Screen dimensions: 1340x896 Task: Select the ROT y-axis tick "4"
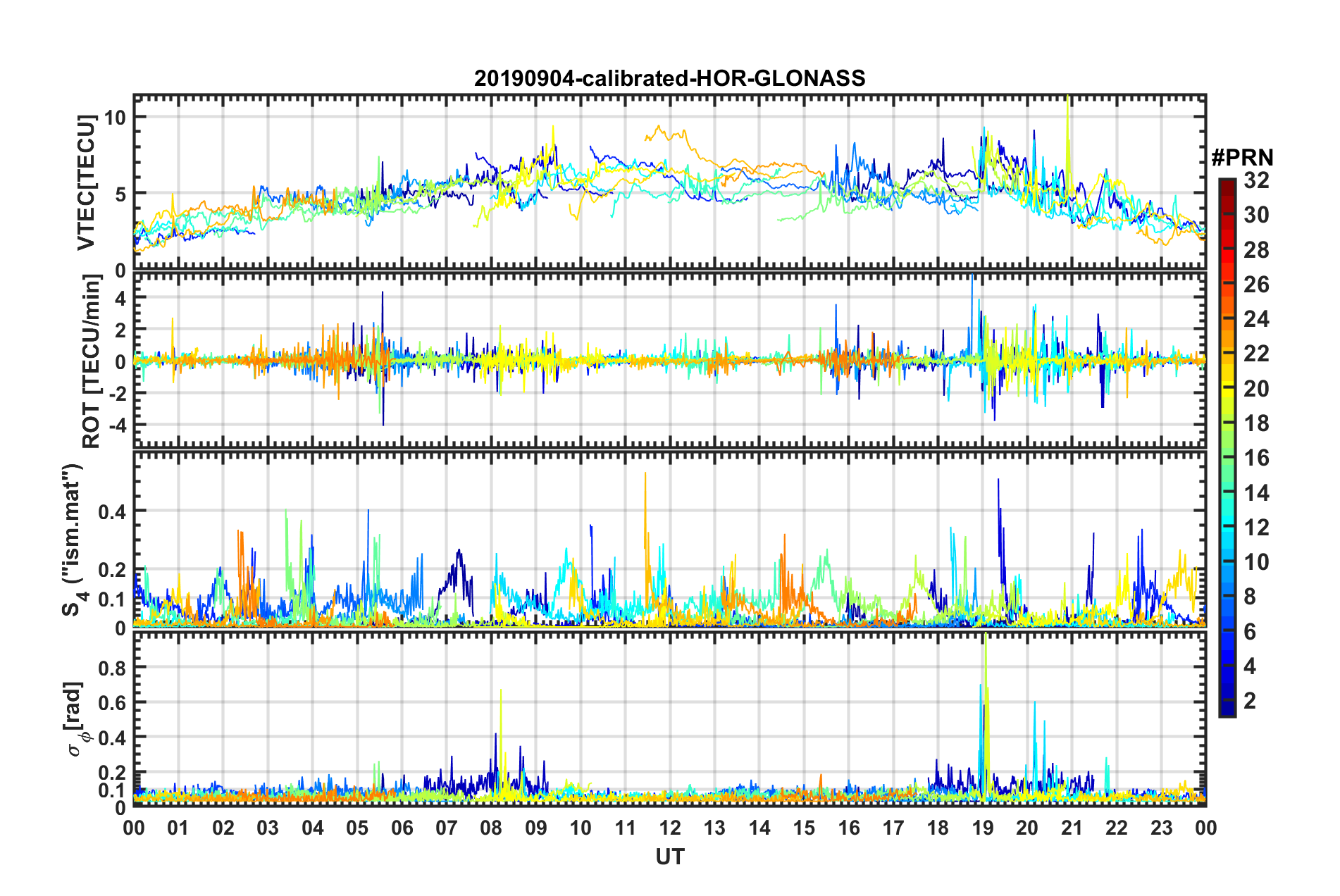[120, 299]
